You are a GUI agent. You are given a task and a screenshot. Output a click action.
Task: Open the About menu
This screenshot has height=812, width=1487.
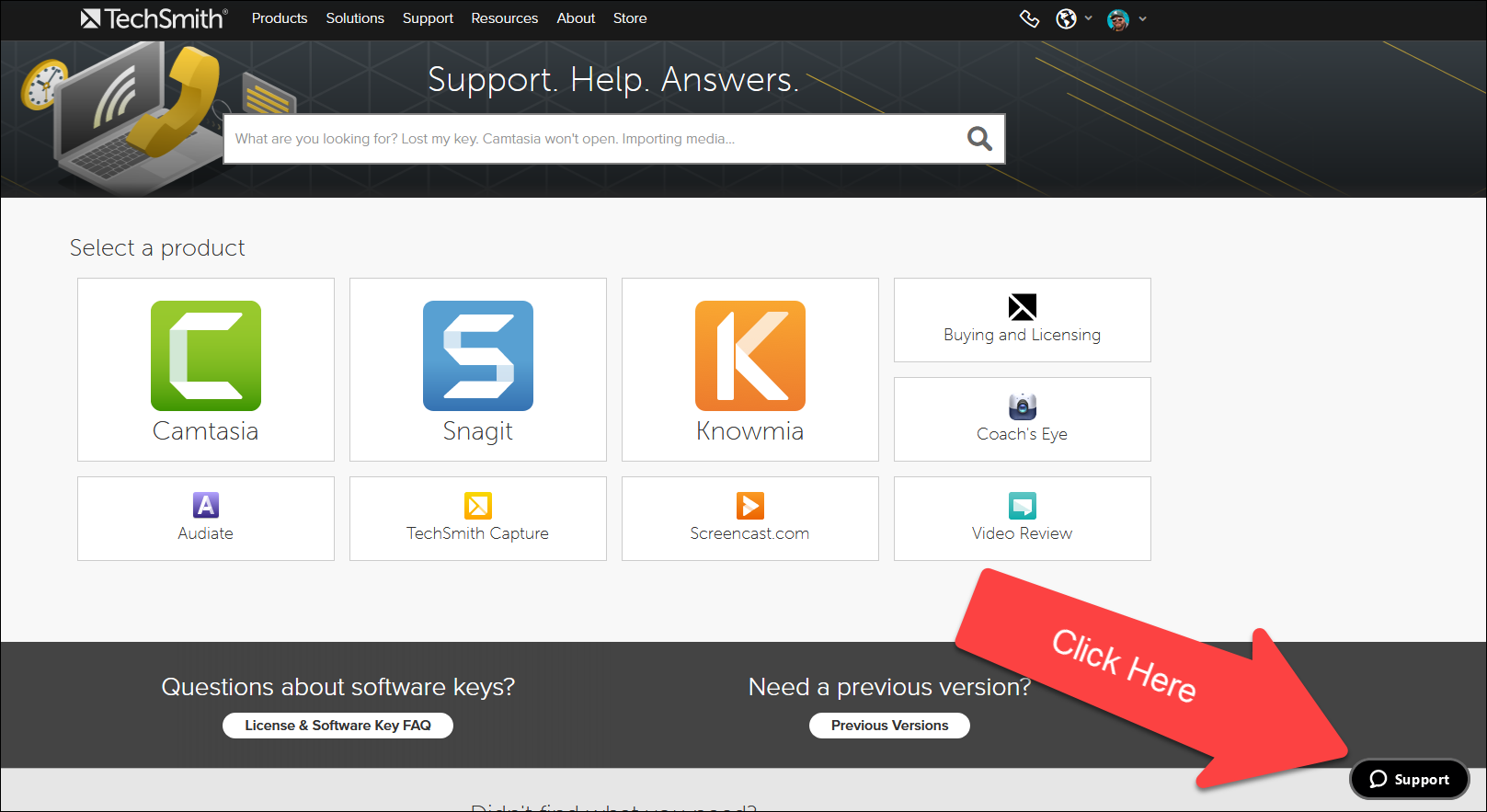(576, 18)
